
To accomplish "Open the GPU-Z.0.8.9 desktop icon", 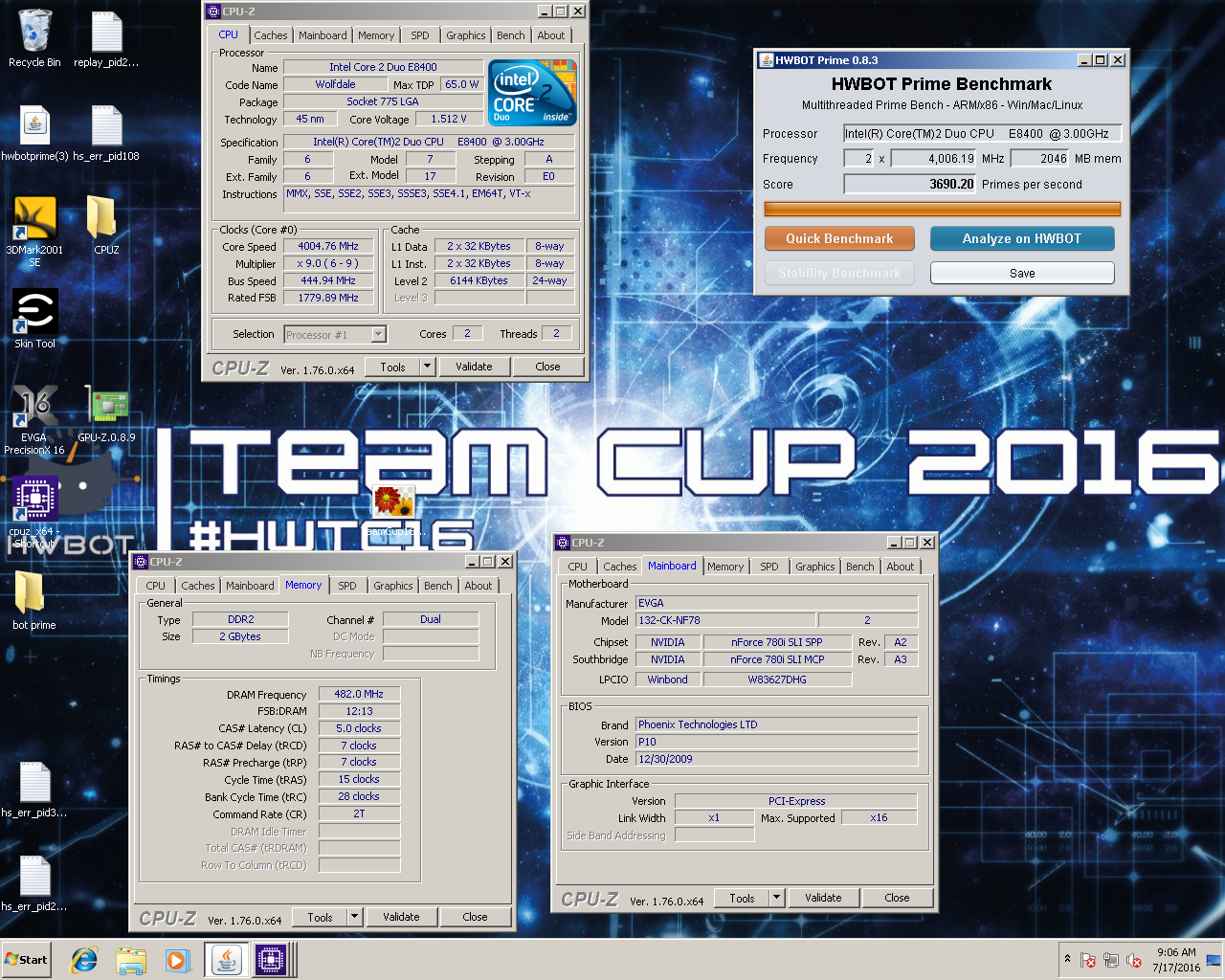I will pos(106,413).
